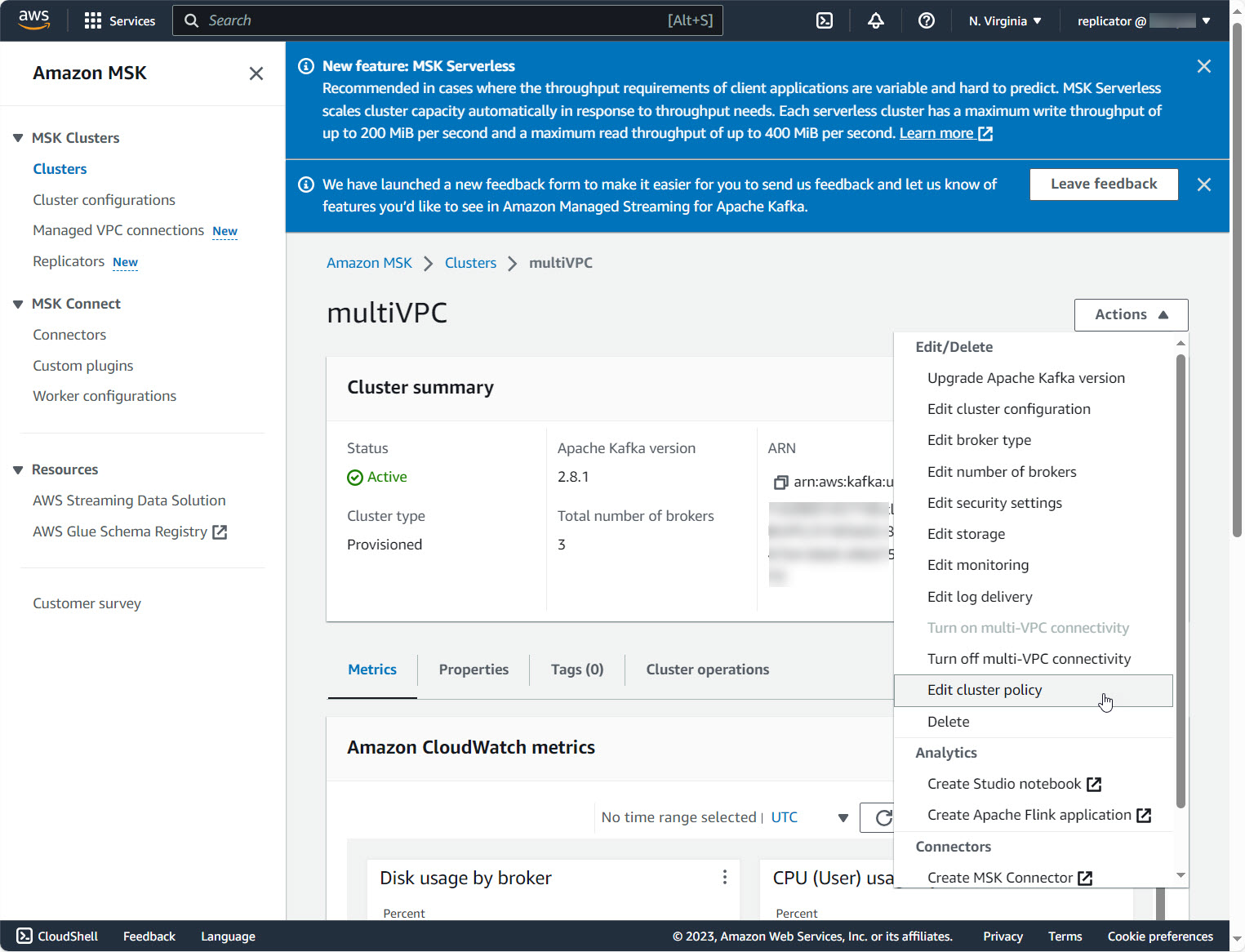The height and width of the screenshot is (952, 1245).
Task: Choose Turn off multi-VPC connectivity
Action: (x=1029, y=659)
